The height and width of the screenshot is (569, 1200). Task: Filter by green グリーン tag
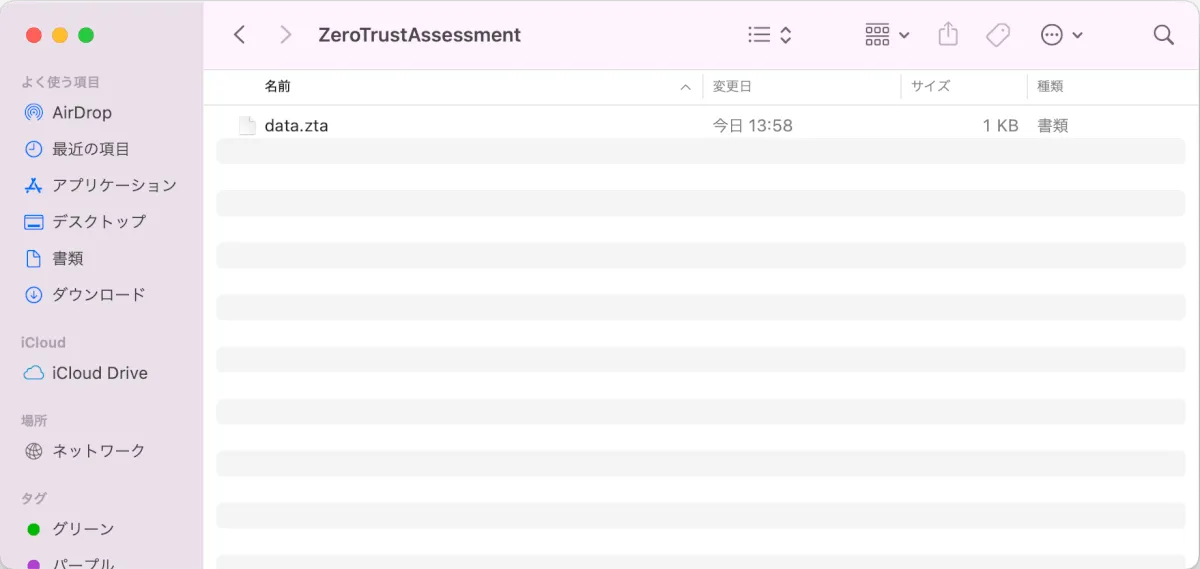pyautogui.click(x=83, y=529)
